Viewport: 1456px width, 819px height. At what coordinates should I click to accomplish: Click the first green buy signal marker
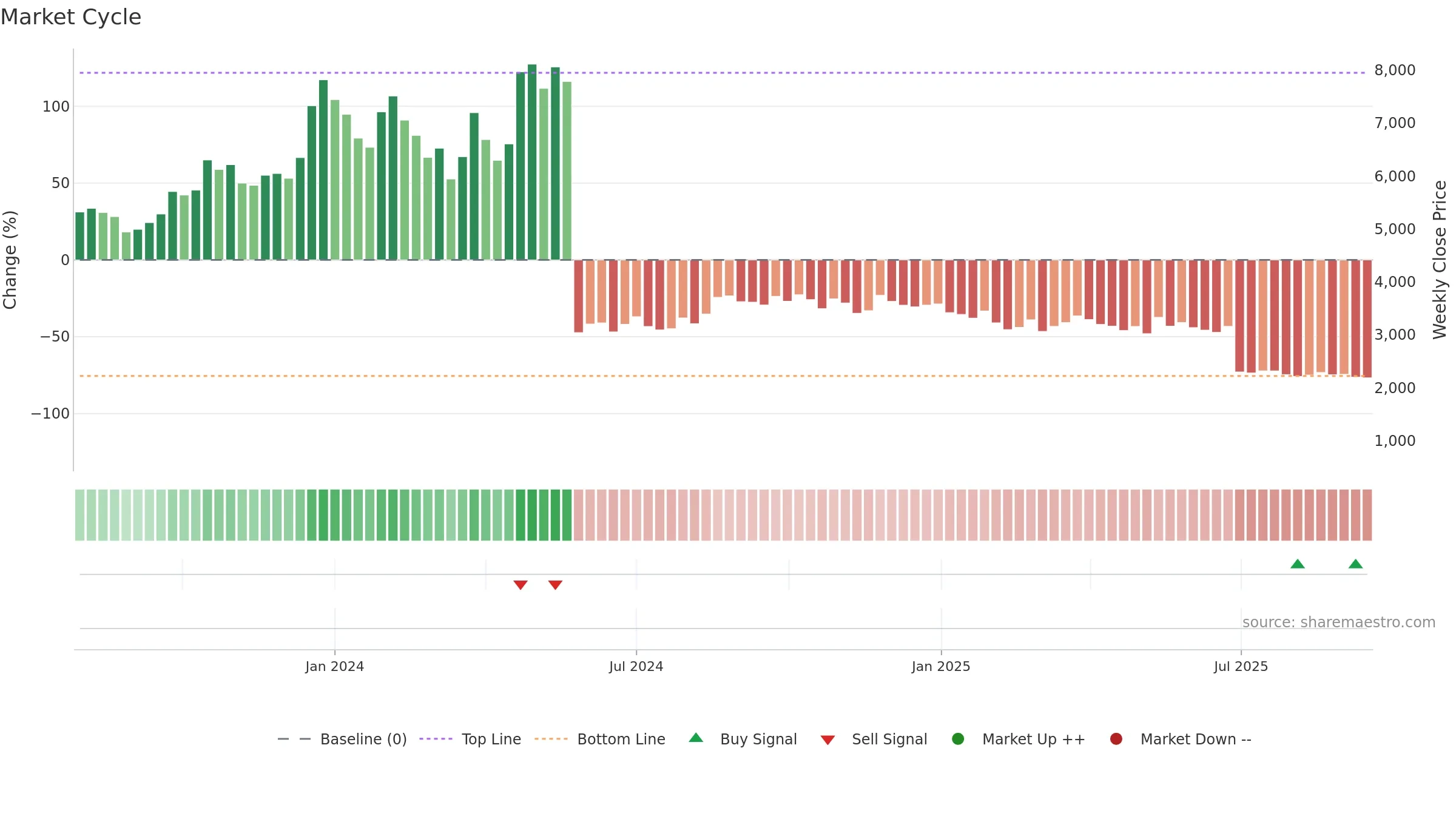(1298, 564)
